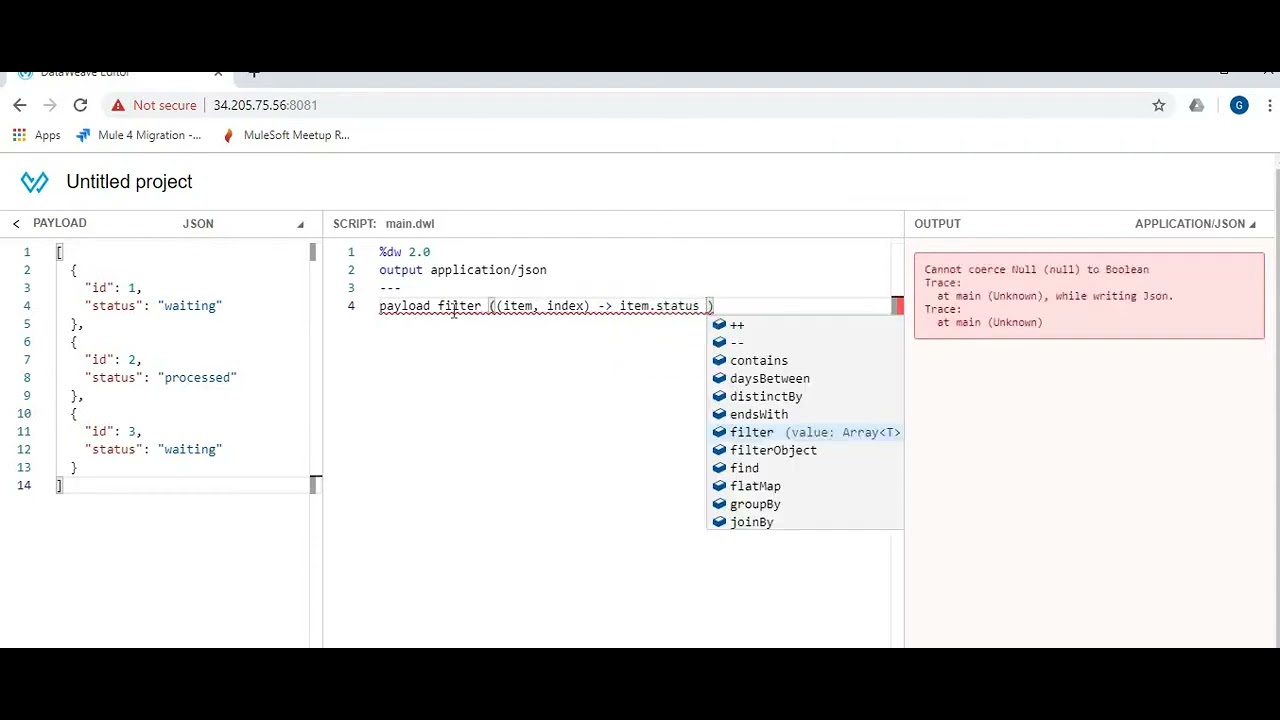
Task: Click the DataWeave logo icon
Action: coord(35,182)
